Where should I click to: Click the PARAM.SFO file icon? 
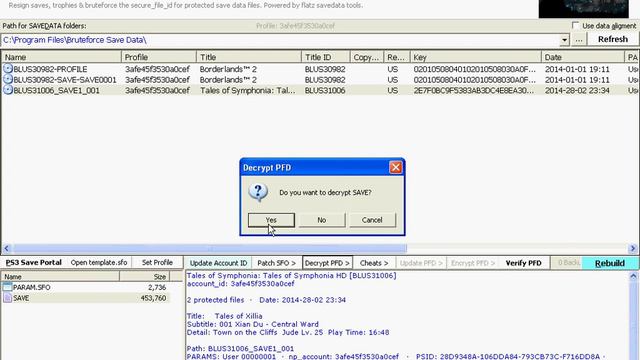(x=7, y=287)
